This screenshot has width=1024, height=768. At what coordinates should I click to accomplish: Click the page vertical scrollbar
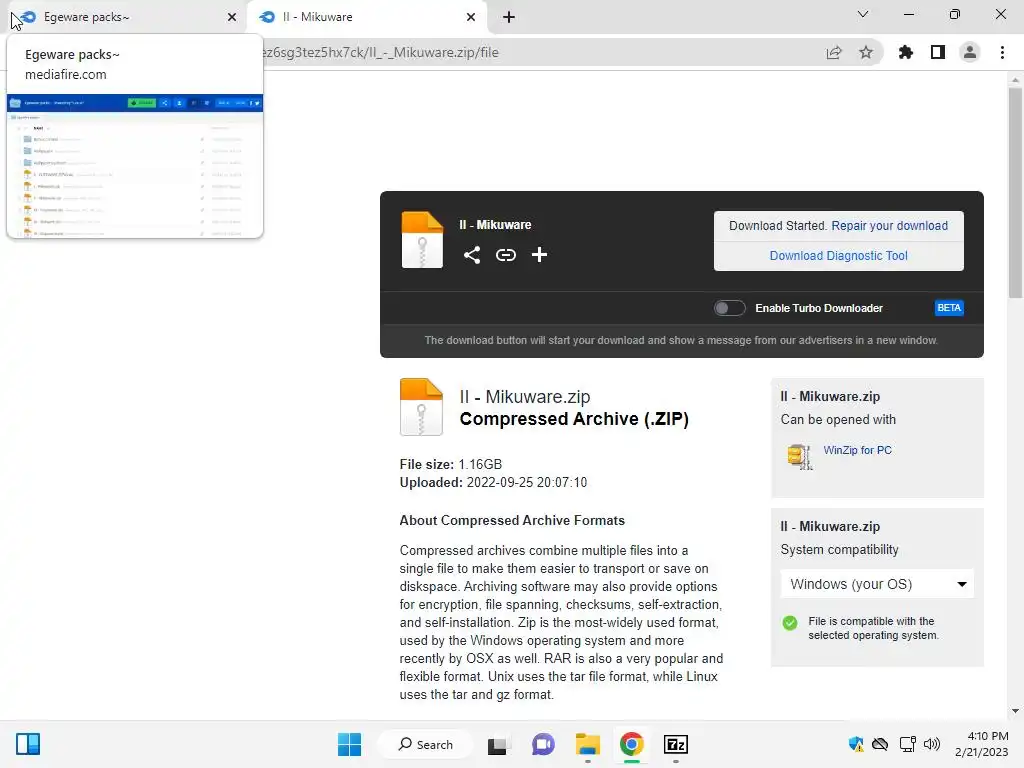coord(1015,193)
